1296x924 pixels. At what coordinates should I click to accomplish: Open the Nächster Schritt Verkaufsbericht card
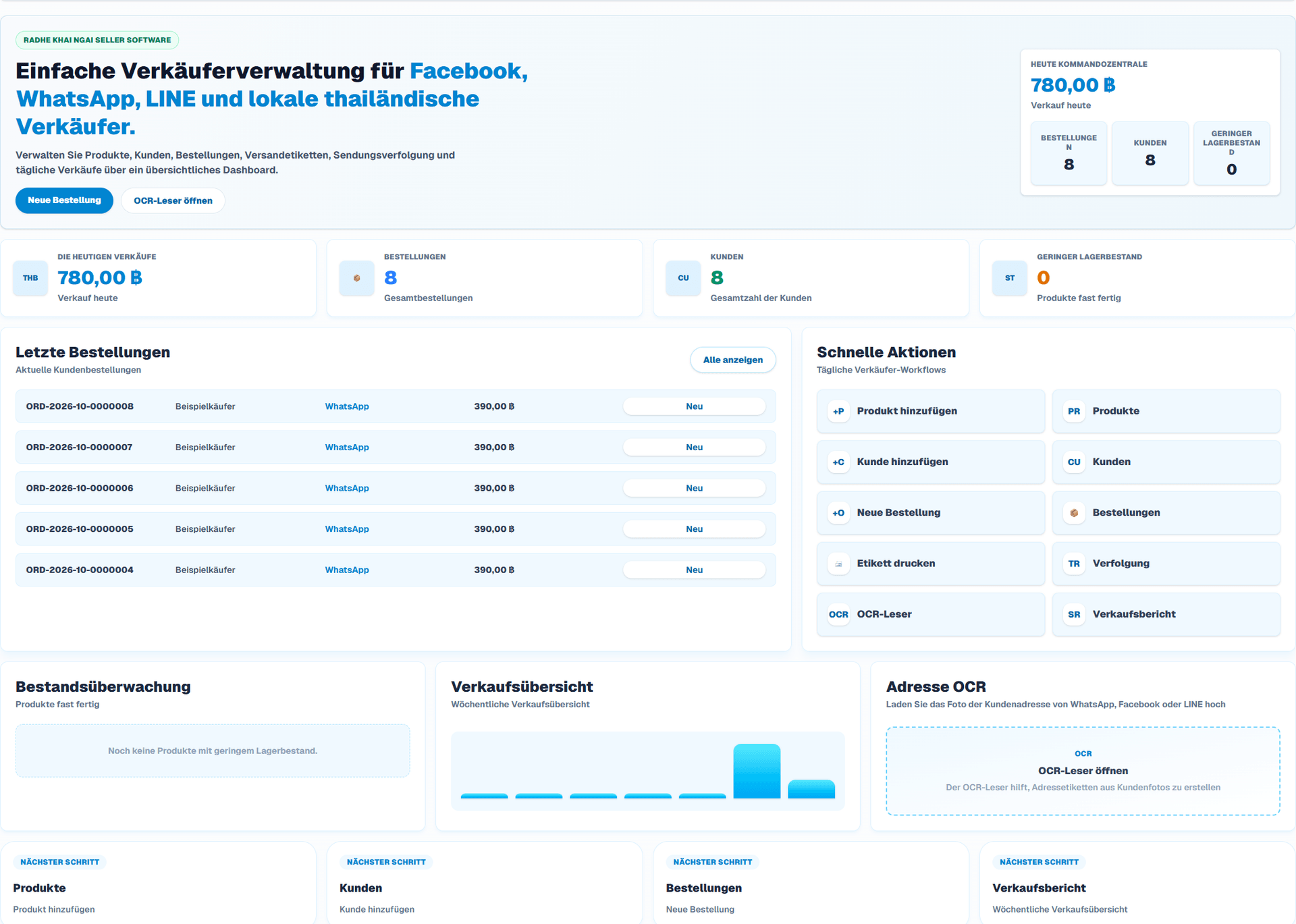click(1137, 883)
